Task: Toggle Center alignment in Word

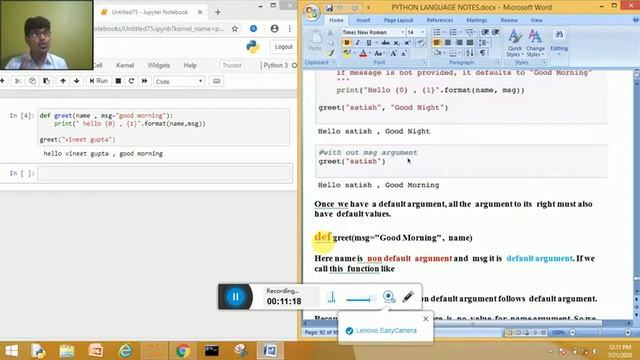Action: point(448,42)
